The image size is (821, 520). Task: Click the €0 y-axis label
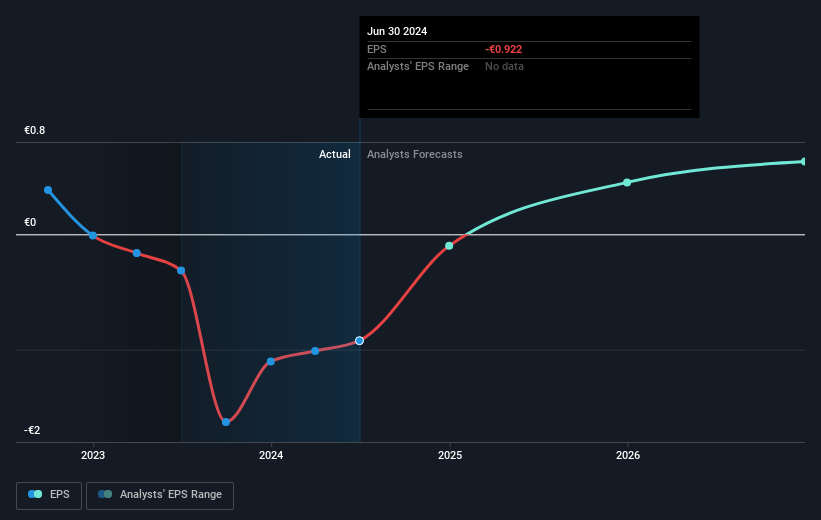pyautogui.click(x=30, y=223)
